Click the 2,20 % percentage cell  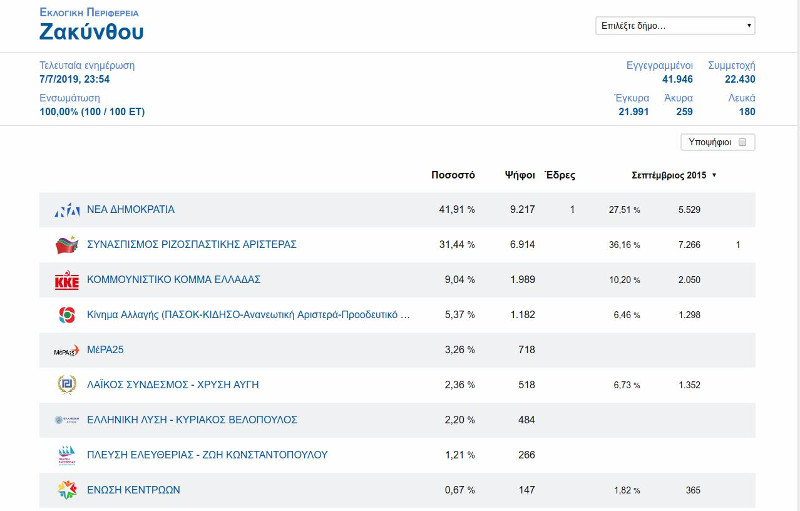coord(460,420)
